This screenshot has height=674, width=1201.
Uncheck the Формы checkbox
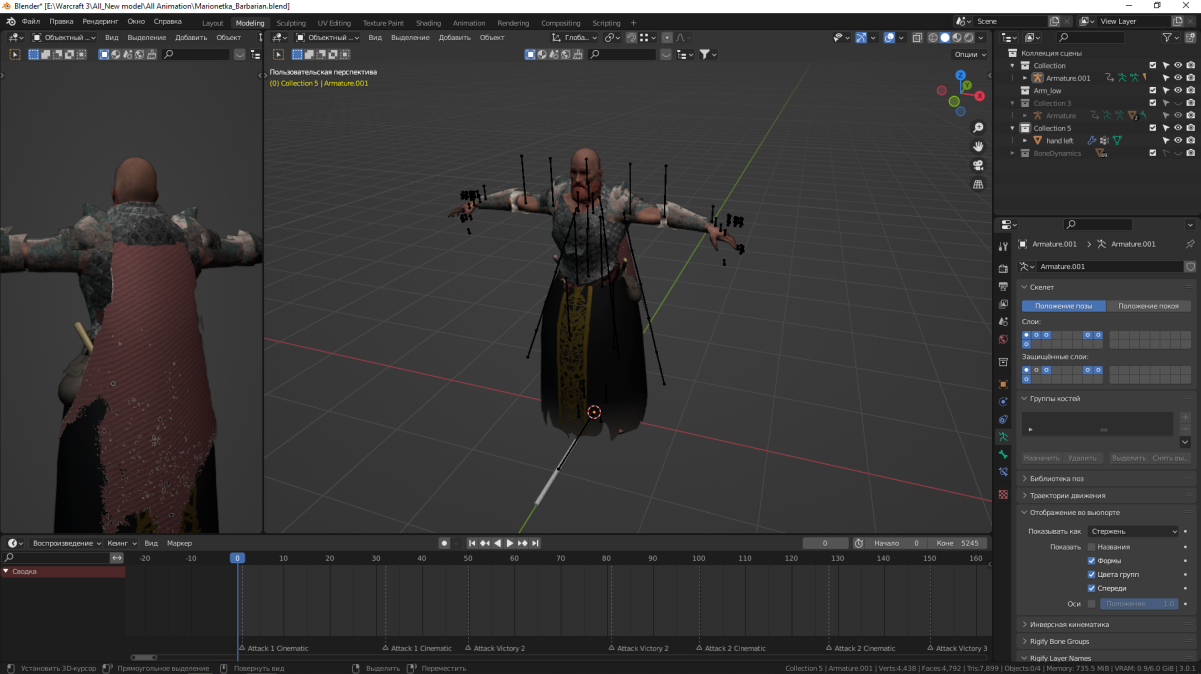1091,561
